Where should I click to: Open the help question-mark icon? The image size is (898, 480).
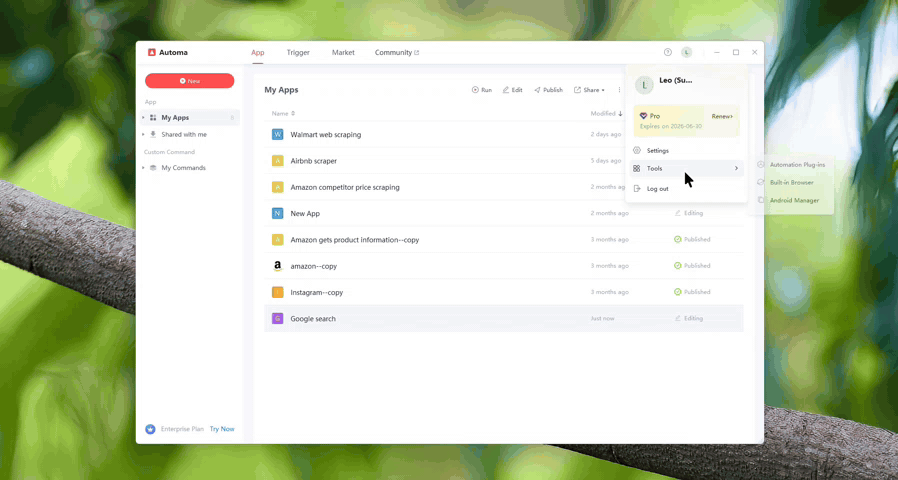(x=668, y=52)
